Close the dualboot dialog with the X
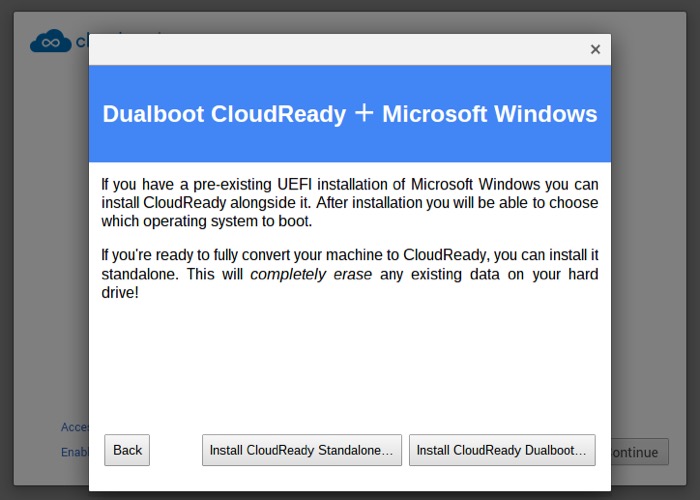The image size is (700, 500). coord(595,49)
